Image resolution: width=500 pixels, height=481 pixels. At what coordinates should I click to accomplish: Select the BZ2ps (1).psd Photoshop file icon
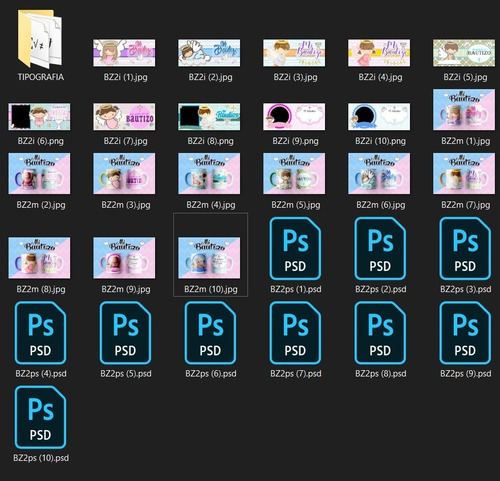tap(295, 248)
